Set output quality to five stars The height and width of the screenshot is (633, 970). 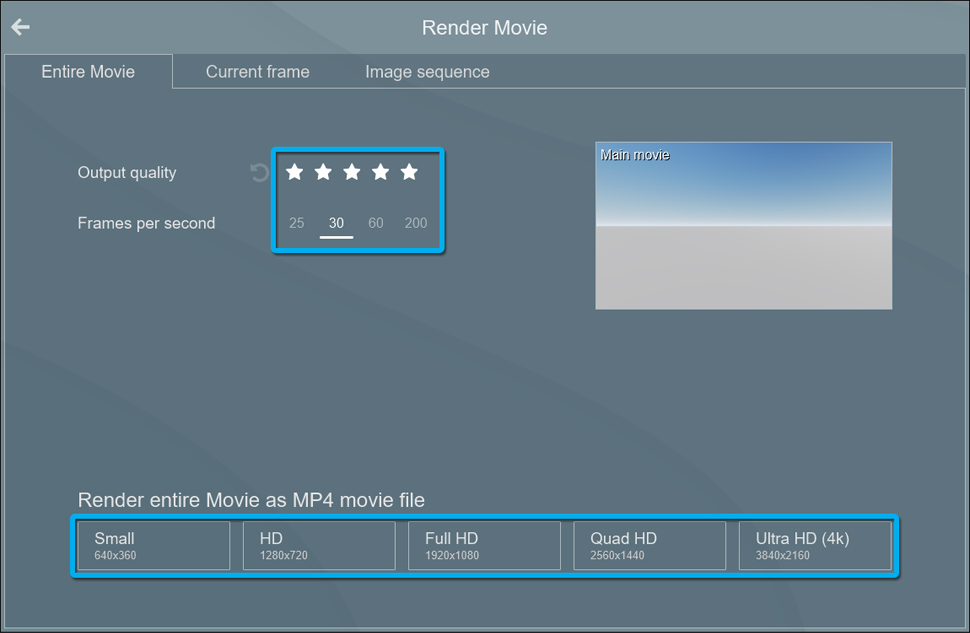click(x=409, y=172)
